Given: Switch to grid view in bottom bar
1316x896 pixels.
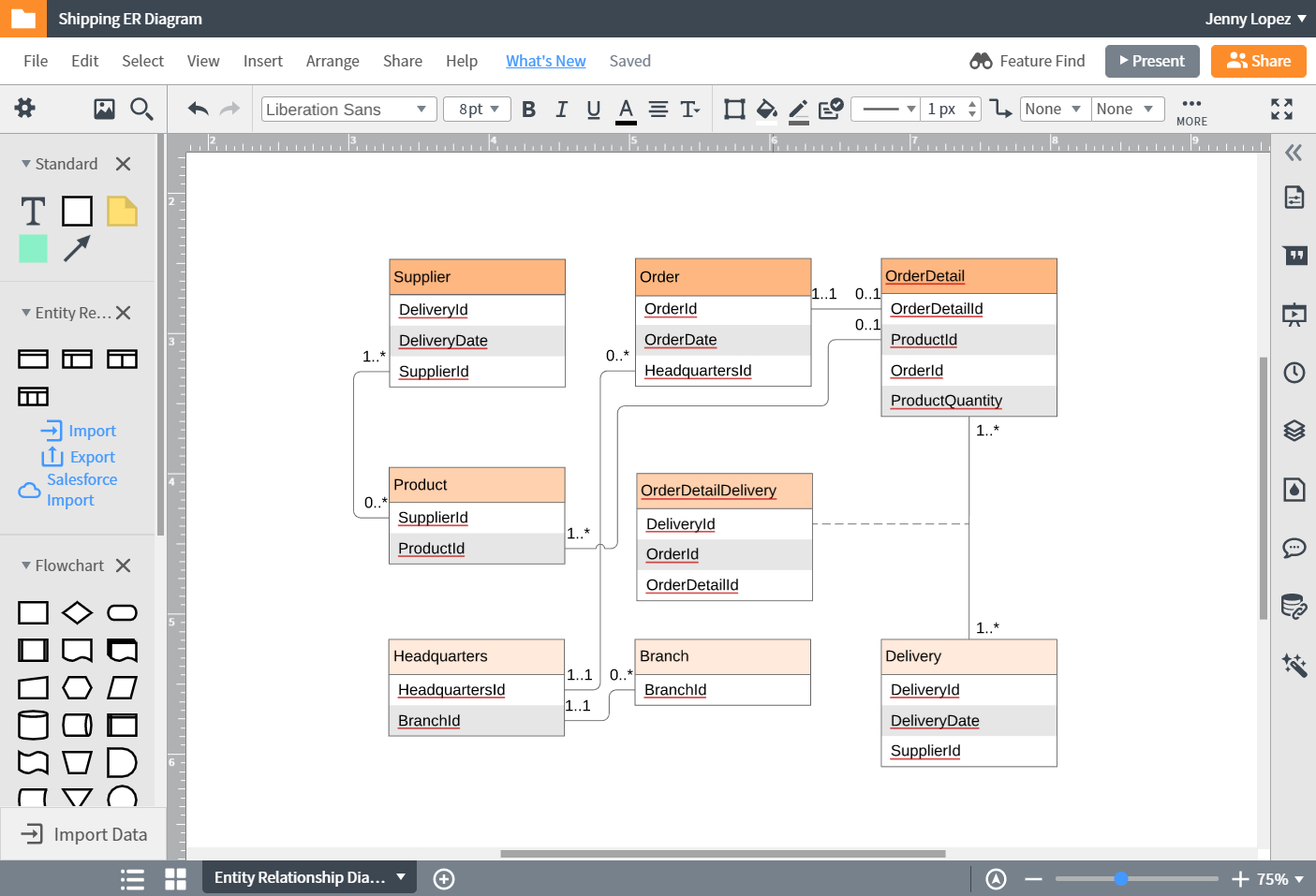Looking at the screenshot, I should tap(175, 879).
